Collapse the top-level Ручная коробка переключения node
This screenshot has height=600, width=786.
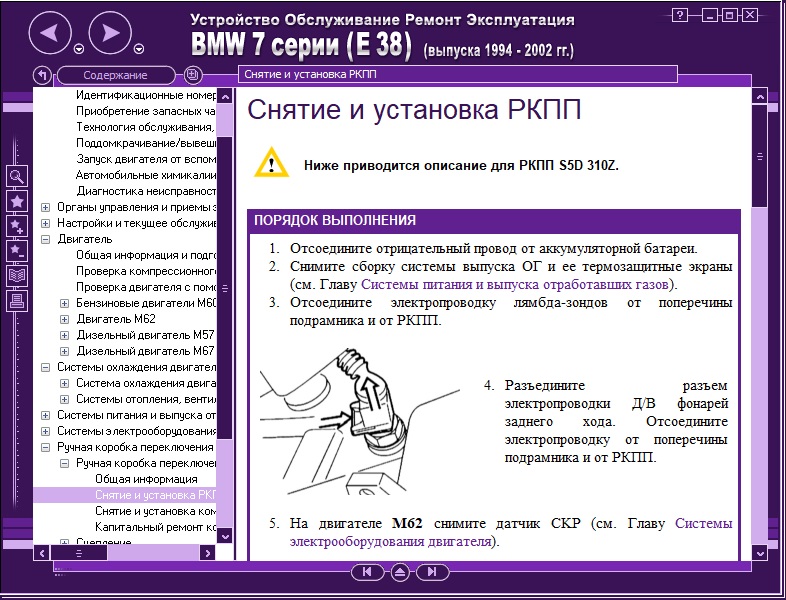[46, 447]
